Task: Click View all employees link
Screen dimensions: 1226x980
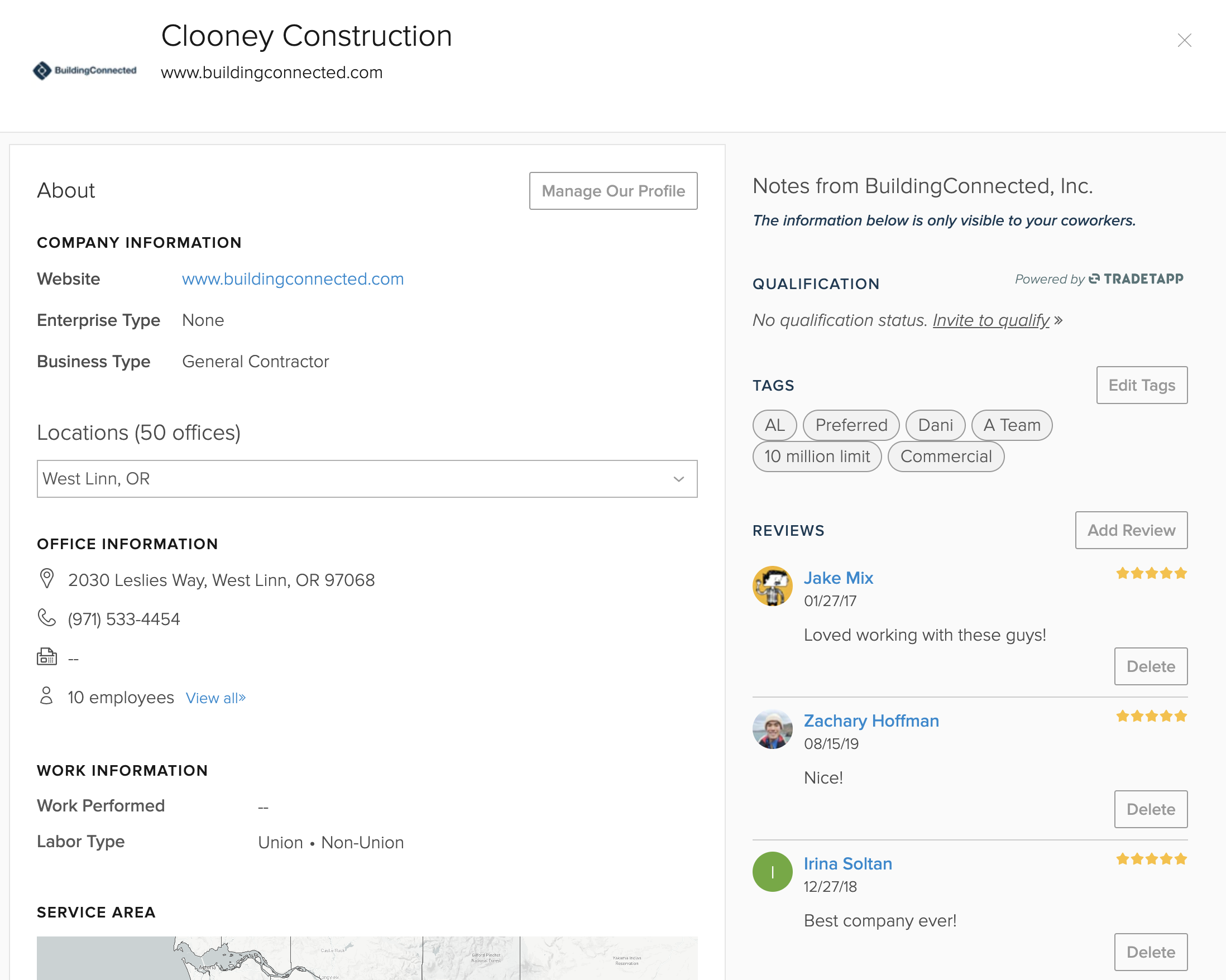Action: 215,698
